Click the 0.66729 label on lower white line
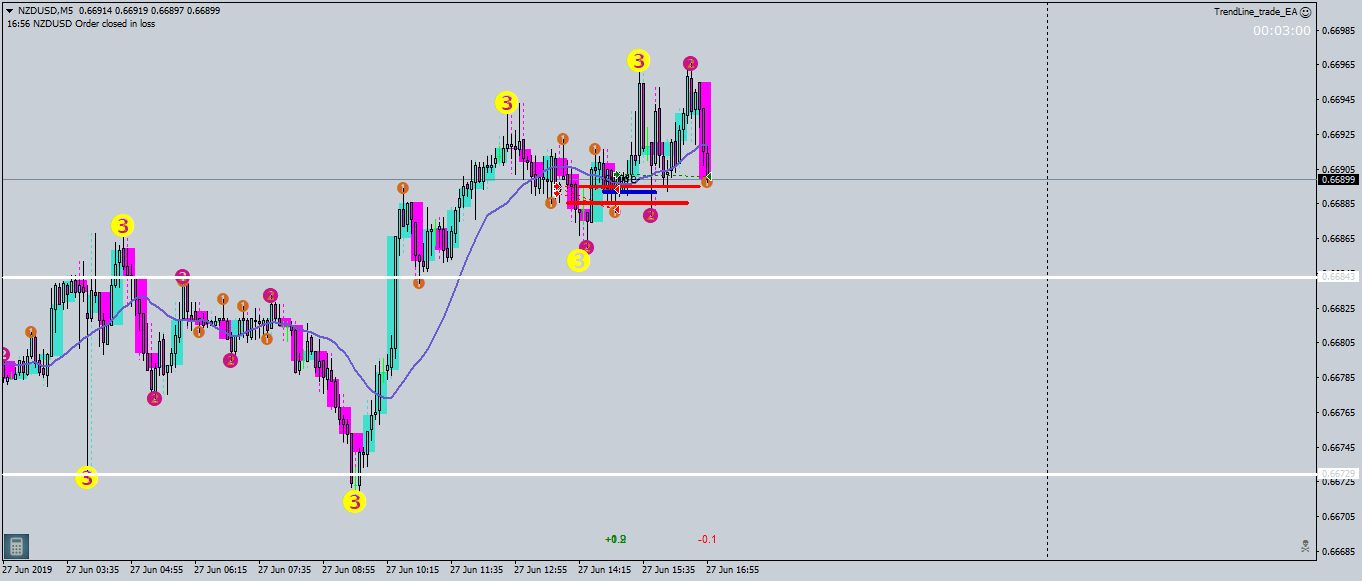This screenshot has height=581, width=1362. (1338, 473)
